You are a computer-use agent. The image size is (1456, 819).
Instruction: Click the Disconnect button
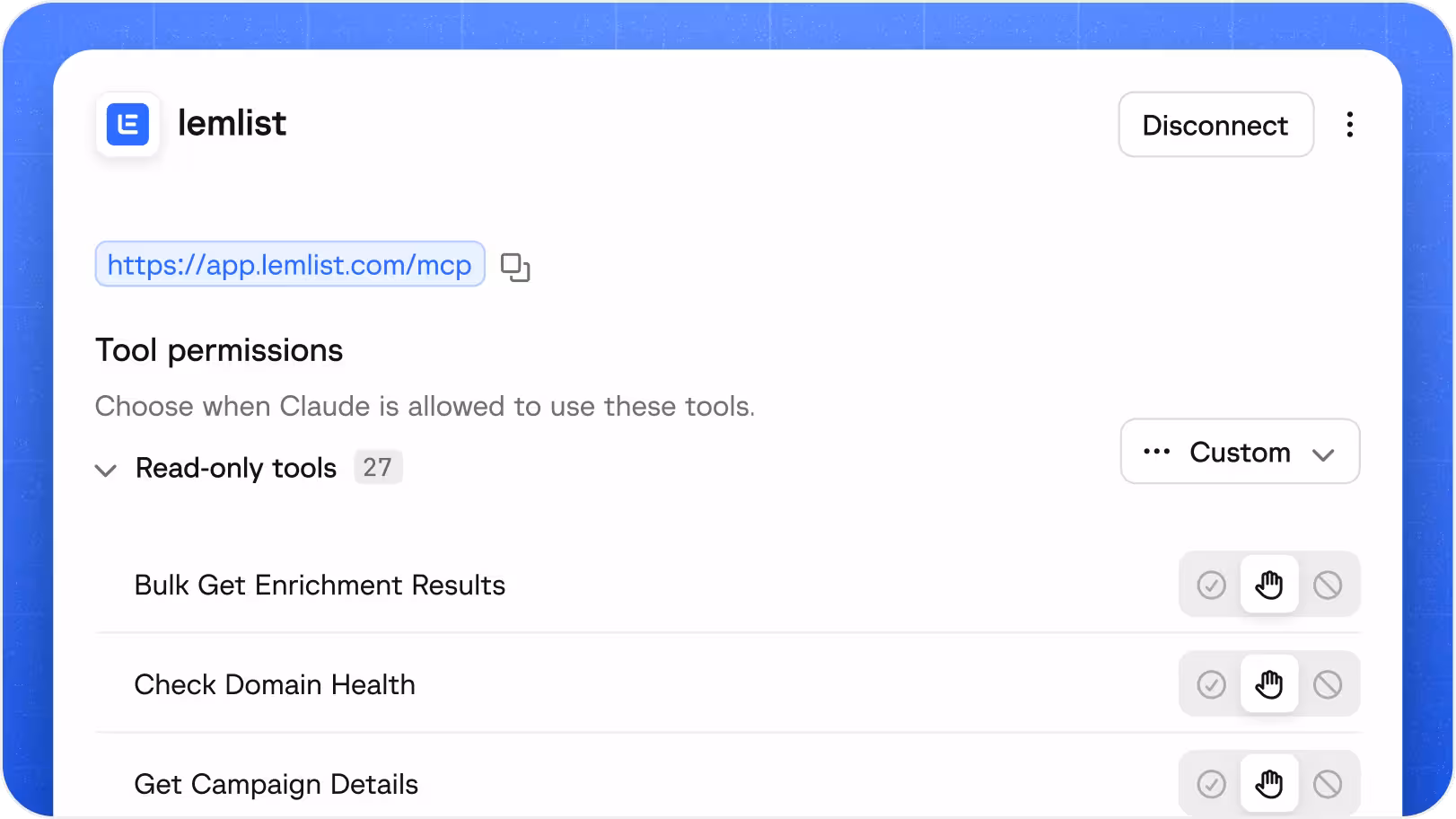coord(1215,125)
